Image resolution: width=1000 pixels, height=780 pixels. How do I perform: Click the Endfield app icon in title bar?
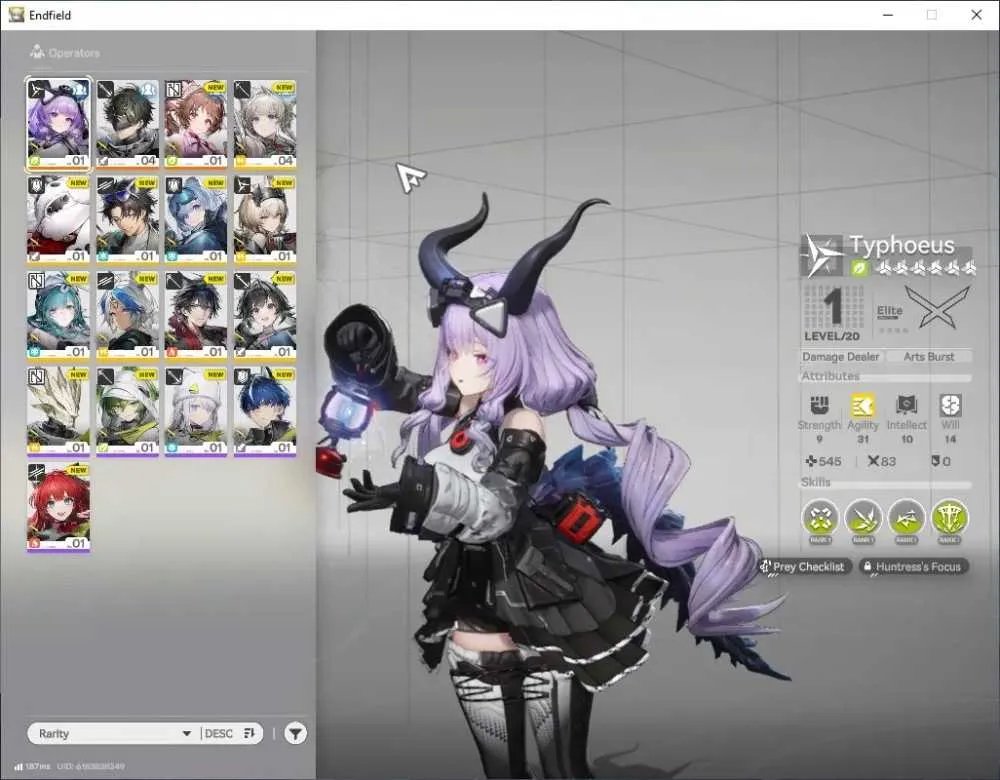pyautogui.click(x=16, y=15)
